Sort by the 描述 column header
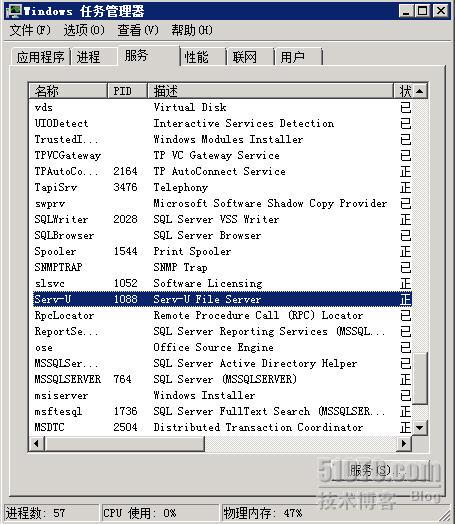This screenshot has width=455, height=524. [271, 91]
